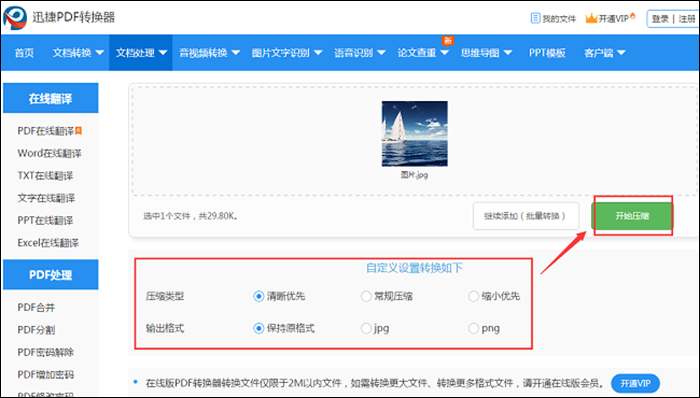Open PPT在线翻译 in sidebar
The height and width of the screenshot is (398, 700).
pos(45,220)
